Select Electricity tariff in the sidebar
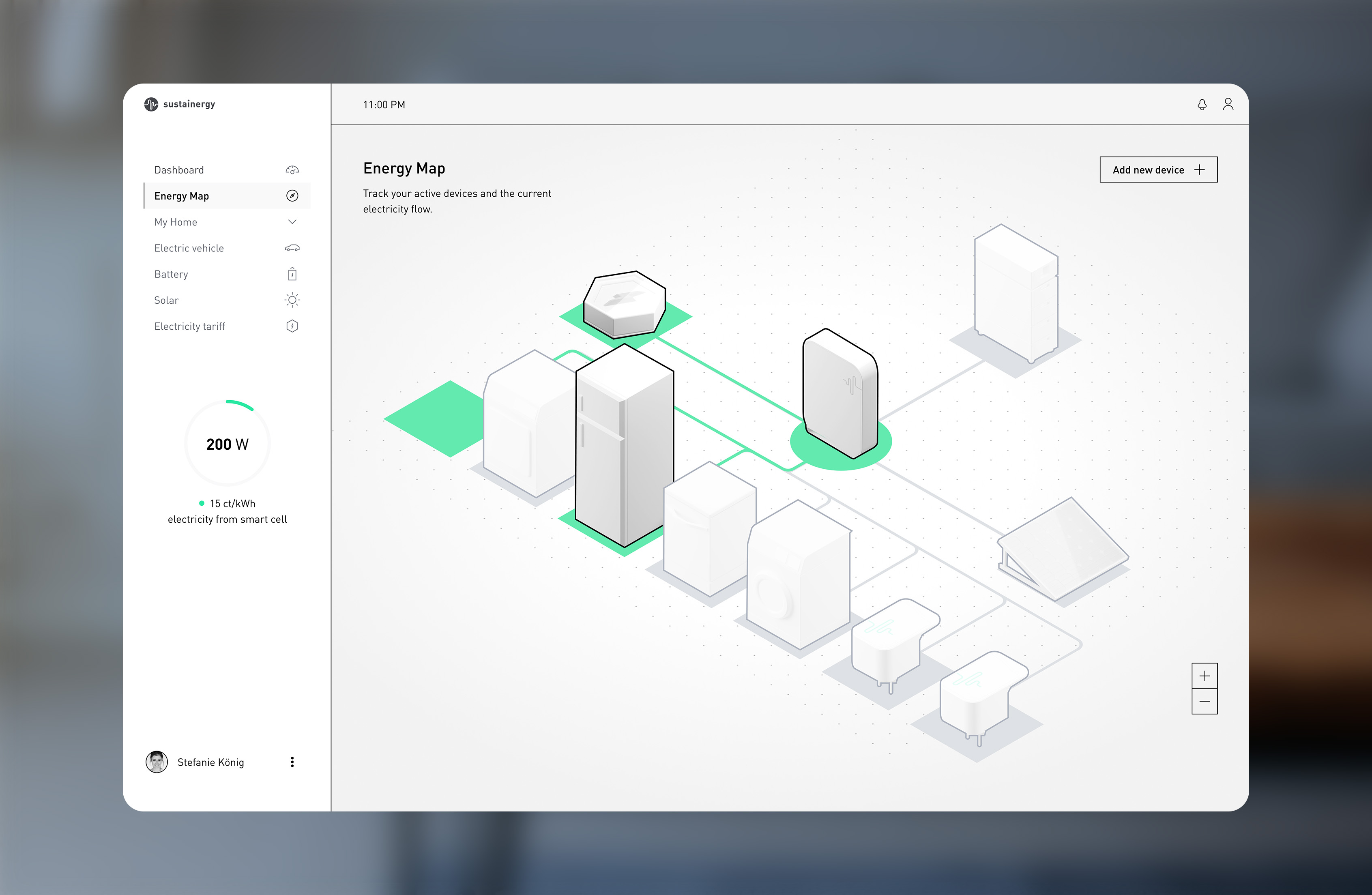1372x895 pixels. coord(190,326)
